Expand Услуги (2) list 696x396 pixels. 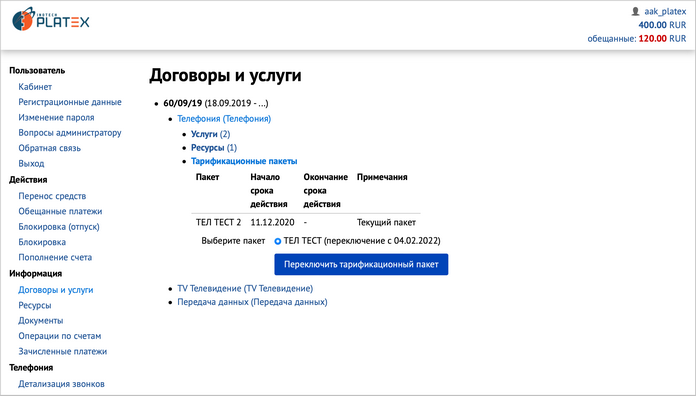pyautogui.click(x=210, y=134)
